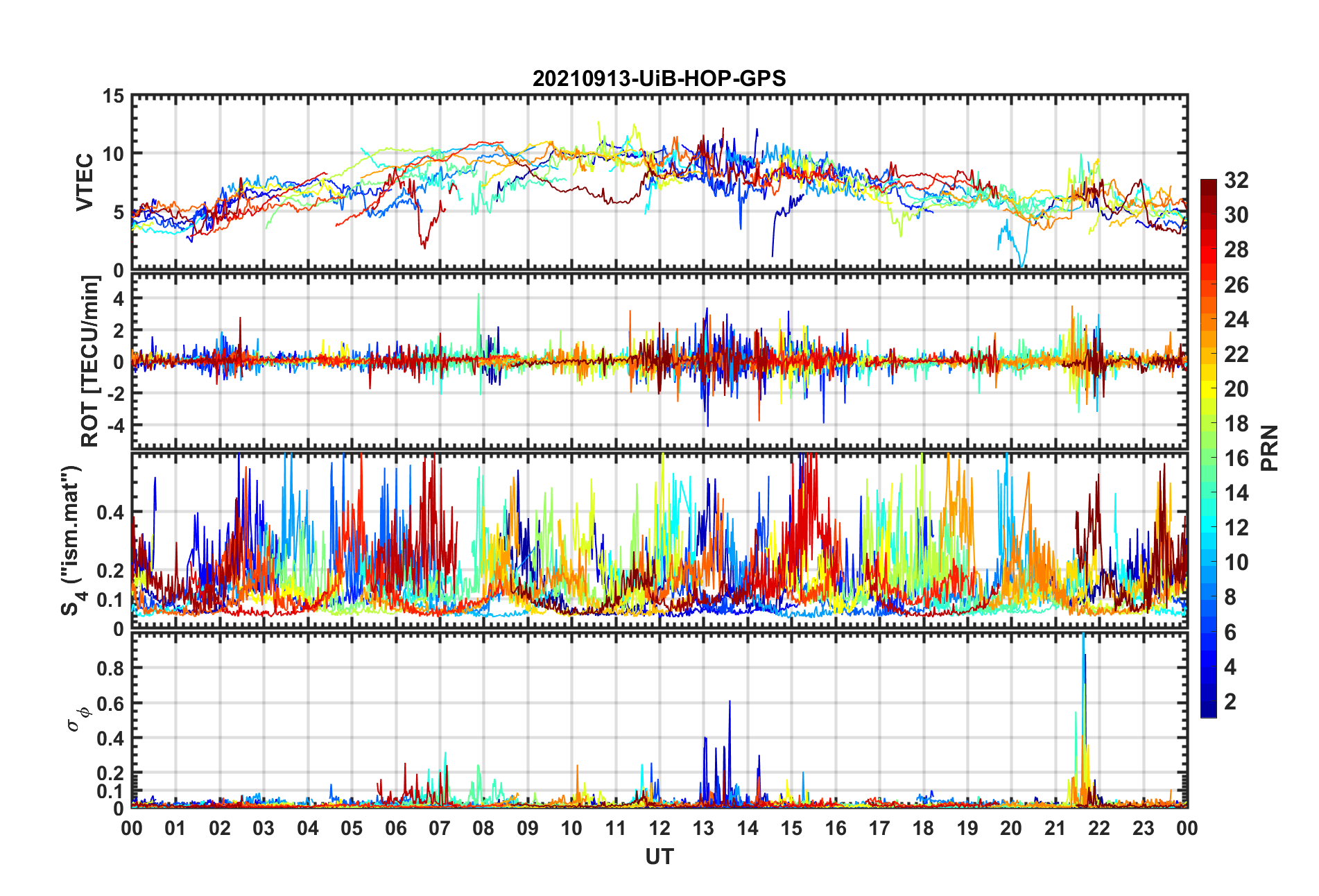Click colorbar tick value 16
The width and height of the screenshot is (1319, 896).
tap(1236, 458)
